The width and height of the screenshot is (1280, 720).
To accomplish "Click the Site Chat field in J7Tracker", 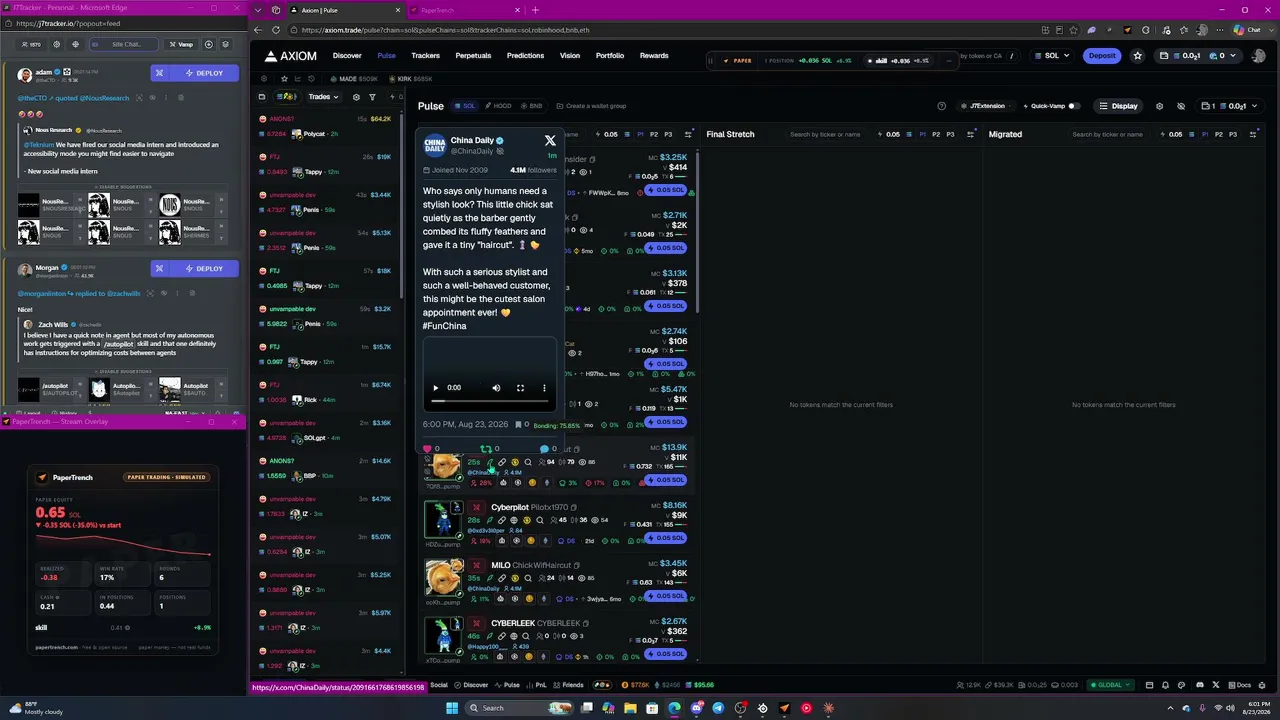I will (x=125, y=44).
